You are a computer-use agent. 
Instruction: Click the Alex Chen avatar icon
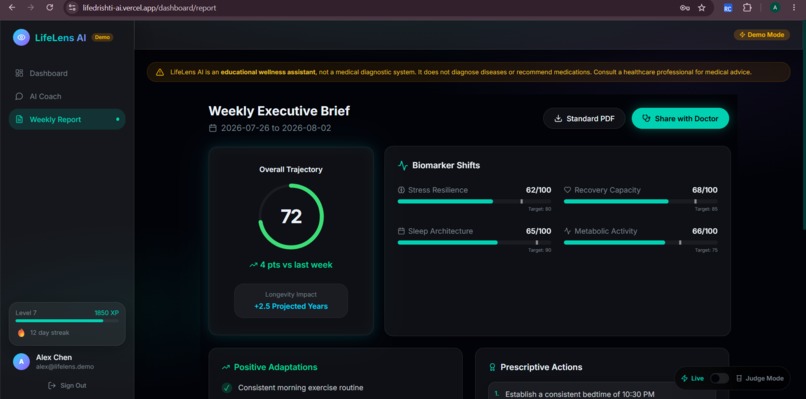tap(21, 361)
